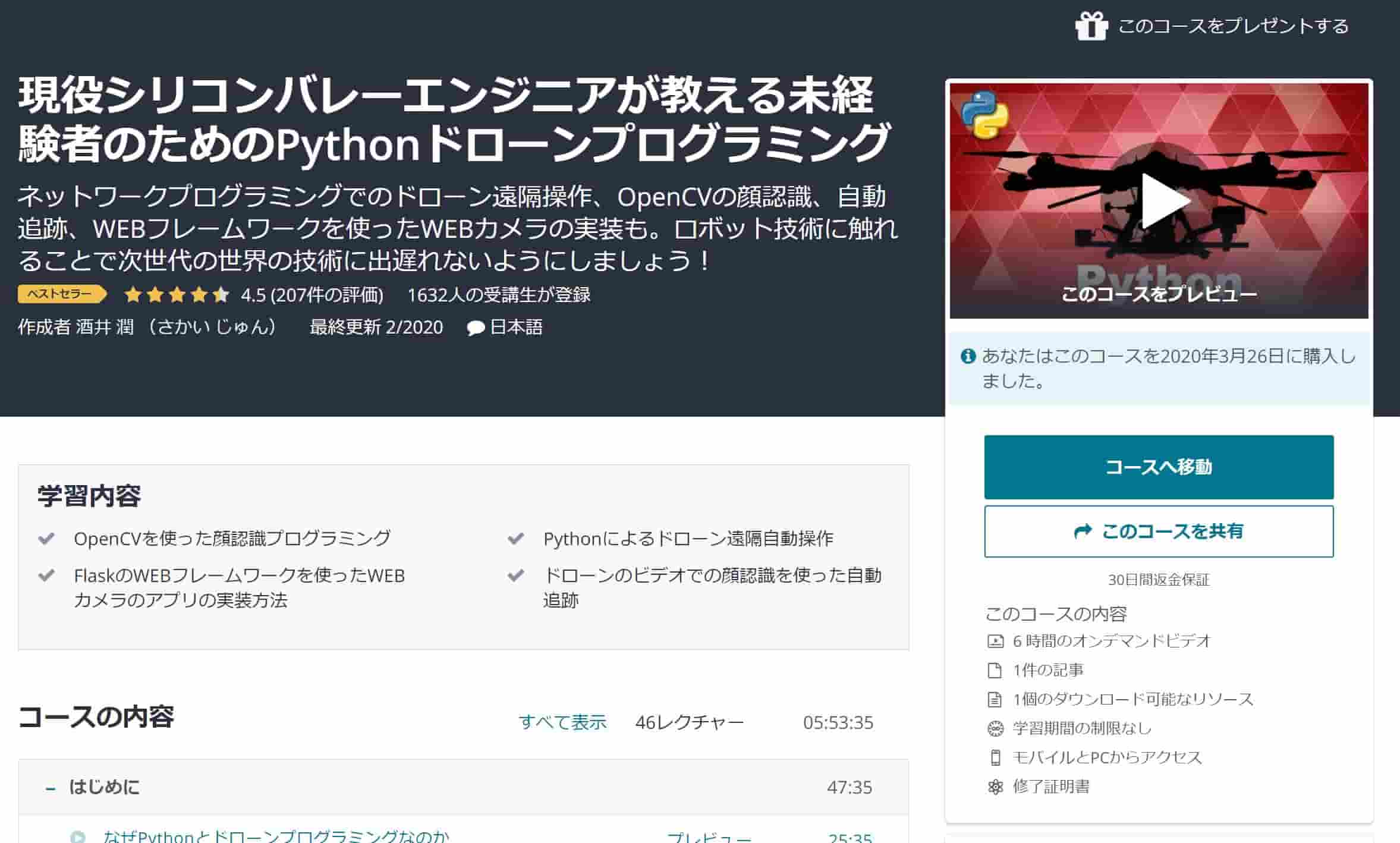Click the downloadable resource file icon
The width and height of the screenshot is (1400, 843).
[x=995, y=699]
